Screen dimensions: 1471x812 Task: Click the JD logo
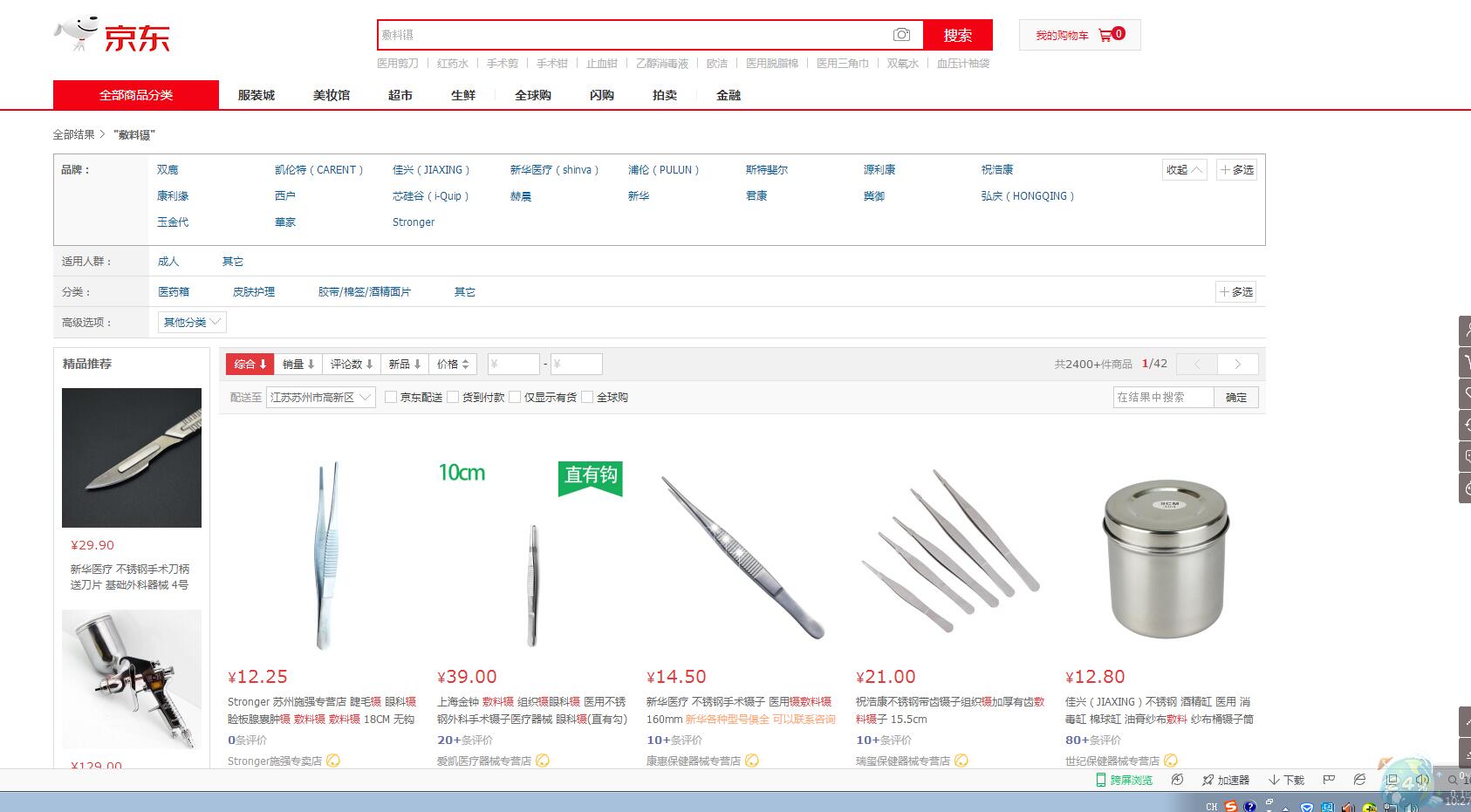[112, 35]
